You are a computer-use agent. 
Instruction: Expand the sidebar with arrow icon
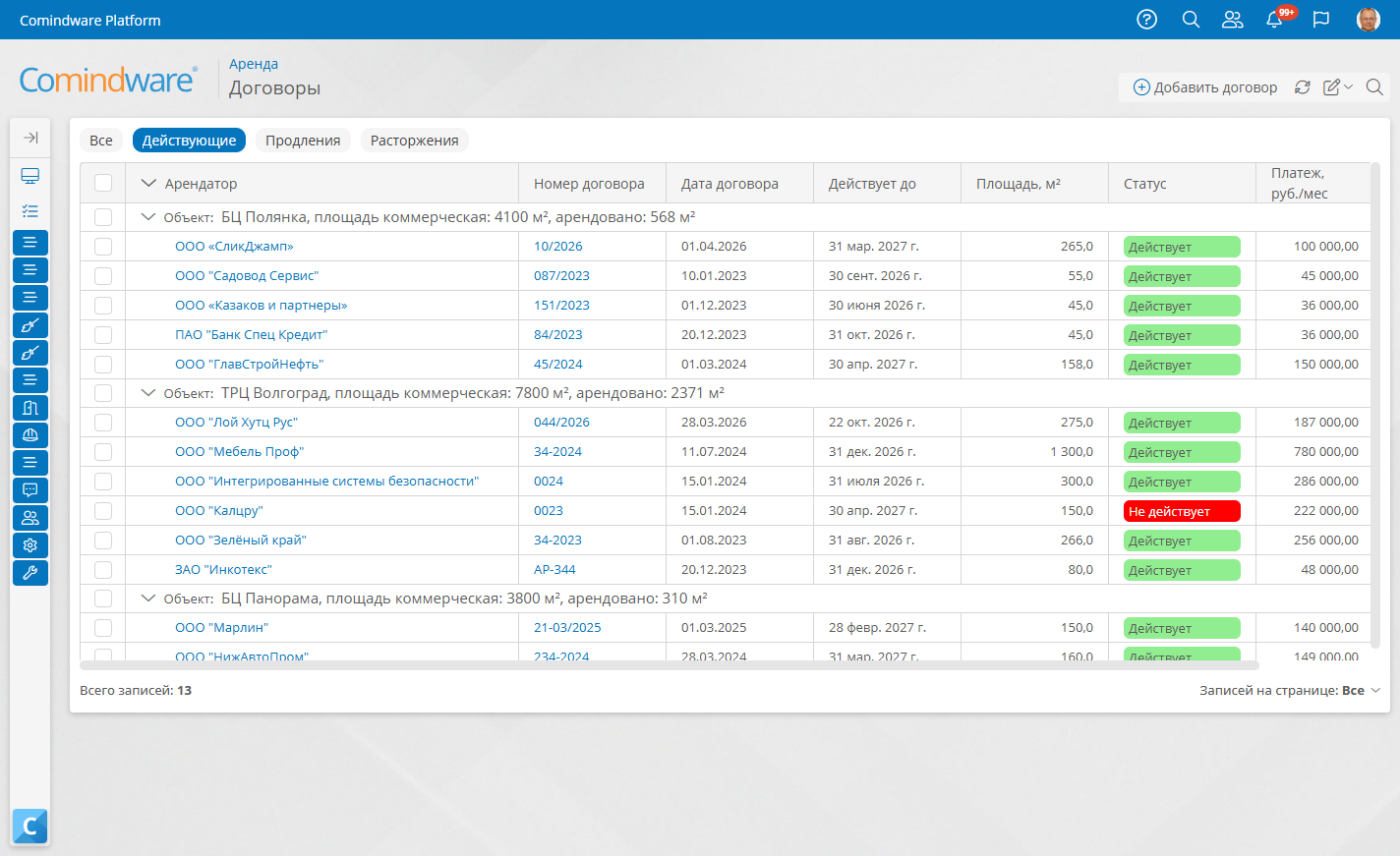30,138
